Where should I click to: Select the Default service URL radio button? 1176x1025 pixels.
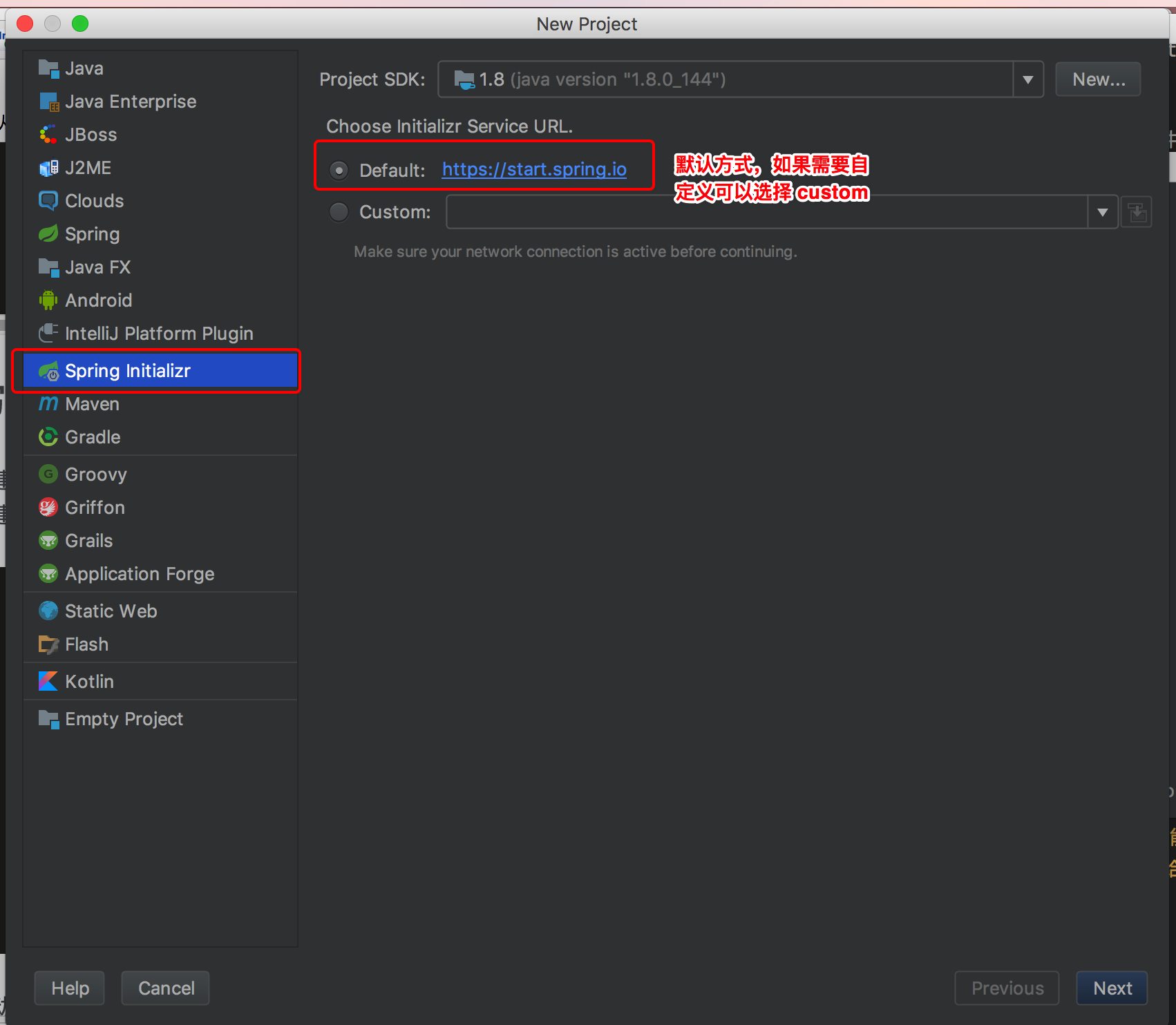click(339, 170)
